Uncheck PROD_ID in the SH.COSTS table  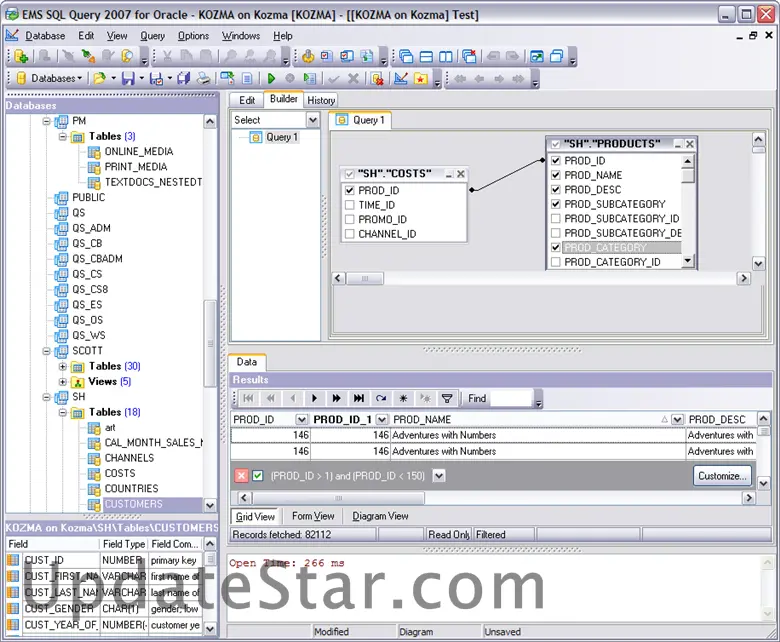350,190
